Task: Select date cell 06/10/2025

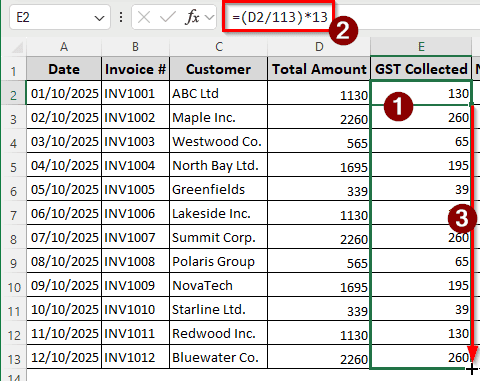Action: 64,213
